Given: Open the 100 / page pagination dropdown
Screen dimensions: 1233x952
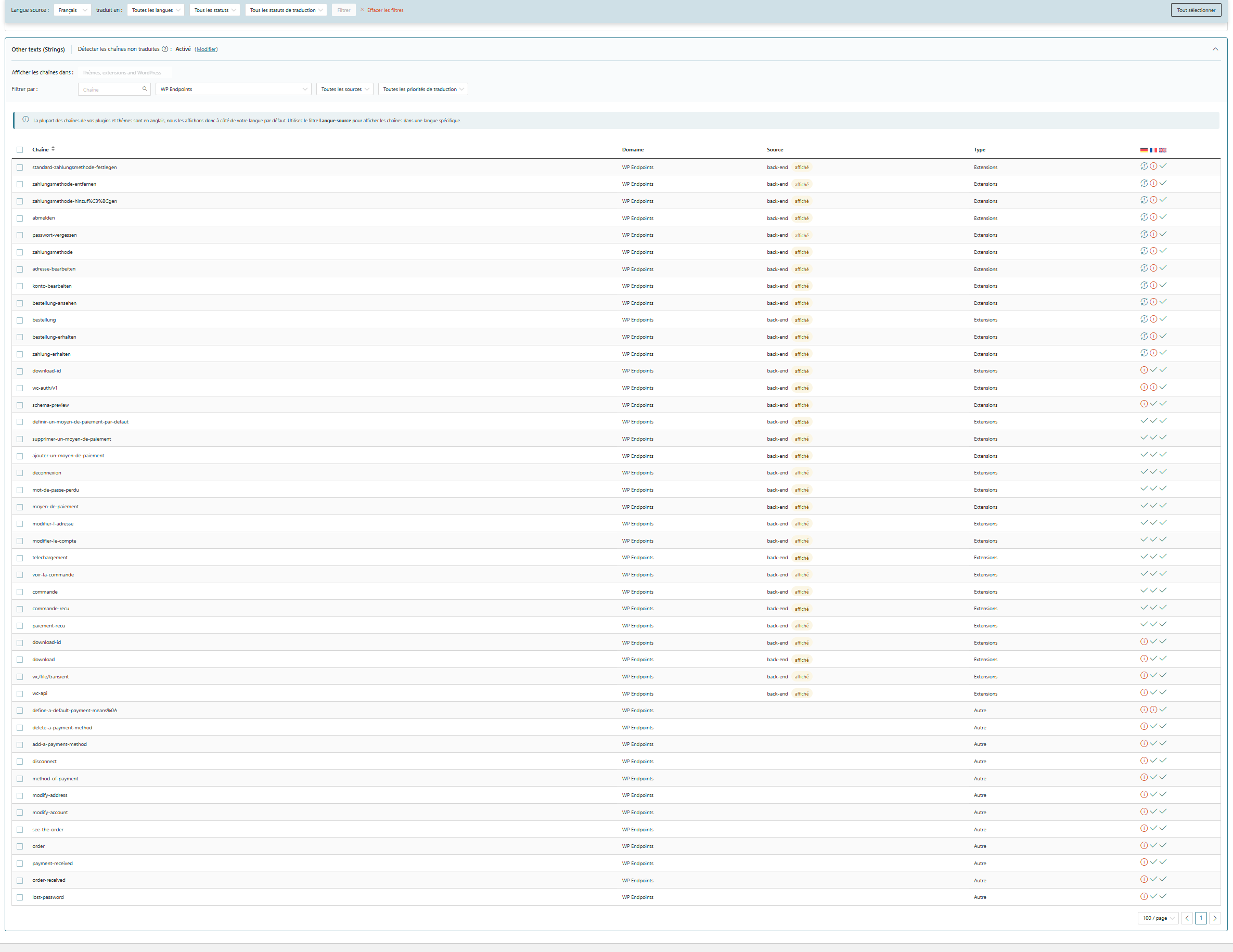Looking at the screenshot, I should [1158, 918].
